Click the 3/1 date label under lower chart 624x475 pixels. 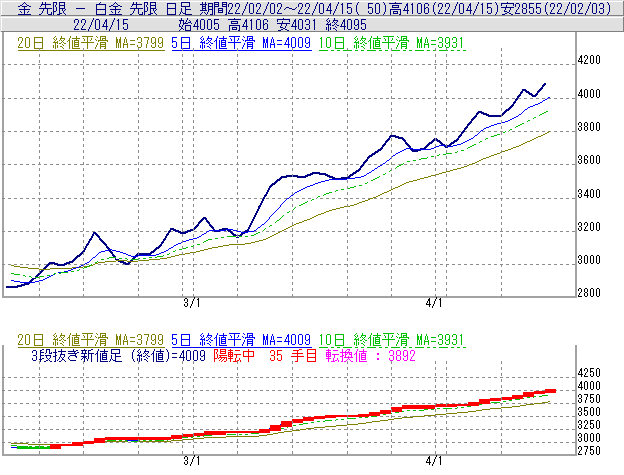tap(192, 461)
